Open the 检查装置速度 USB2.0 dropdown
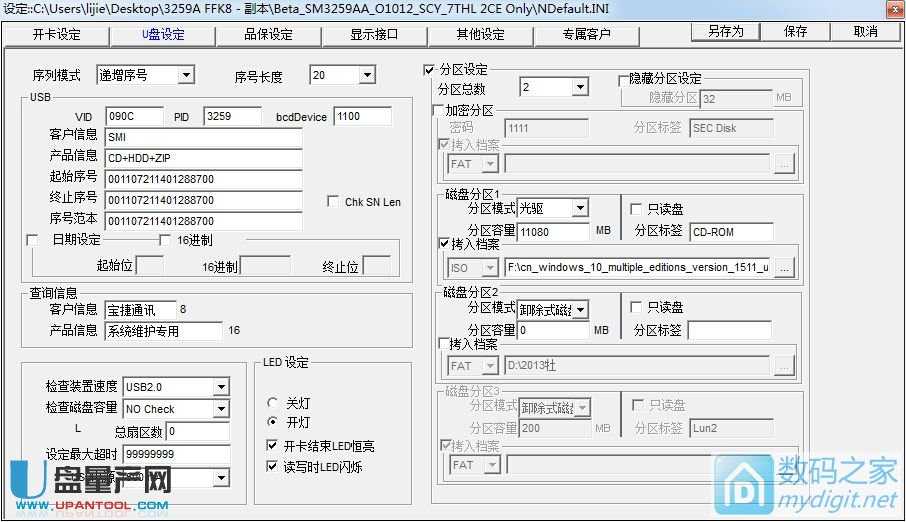The image size is (906, 522). [x=220, y=387]
